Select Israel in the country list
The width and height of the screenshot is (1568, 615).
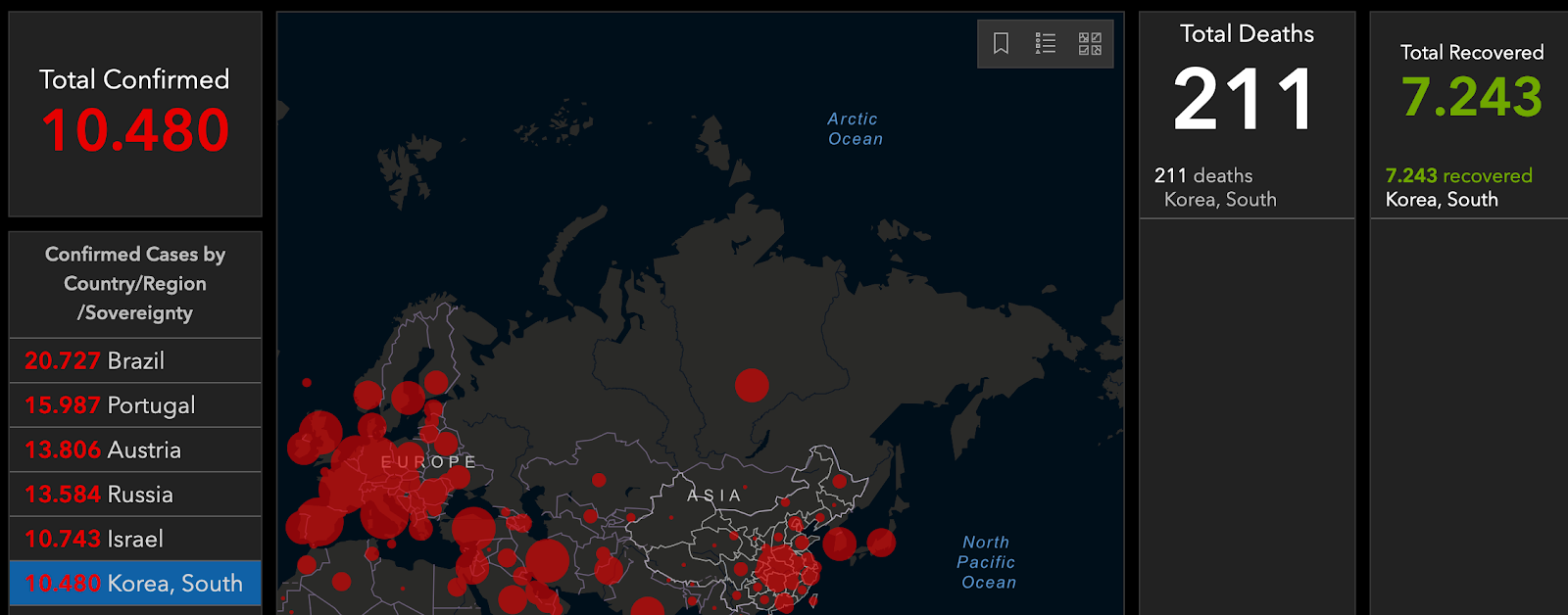pos(135,539)
